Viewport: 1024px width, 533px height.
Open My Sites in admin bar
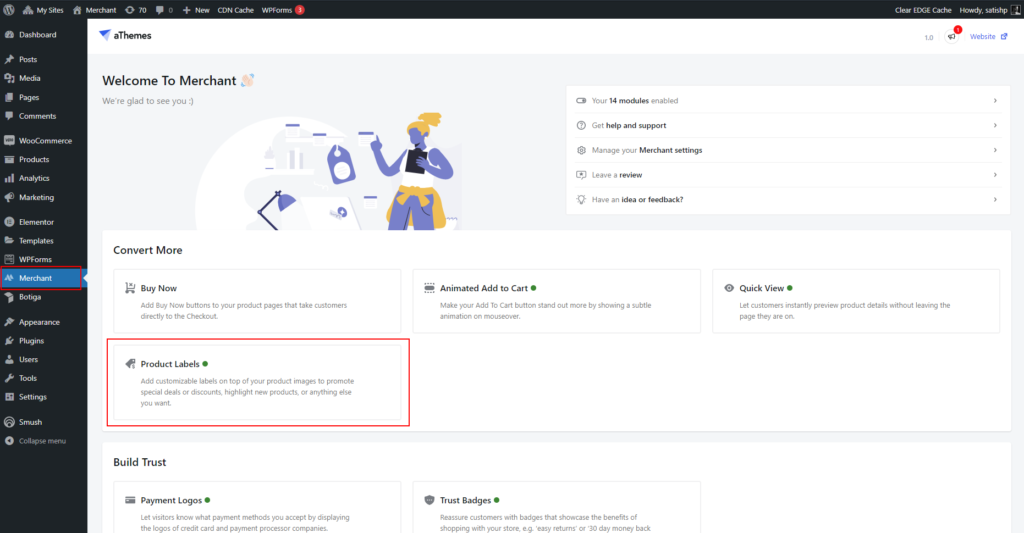point(43,10)
